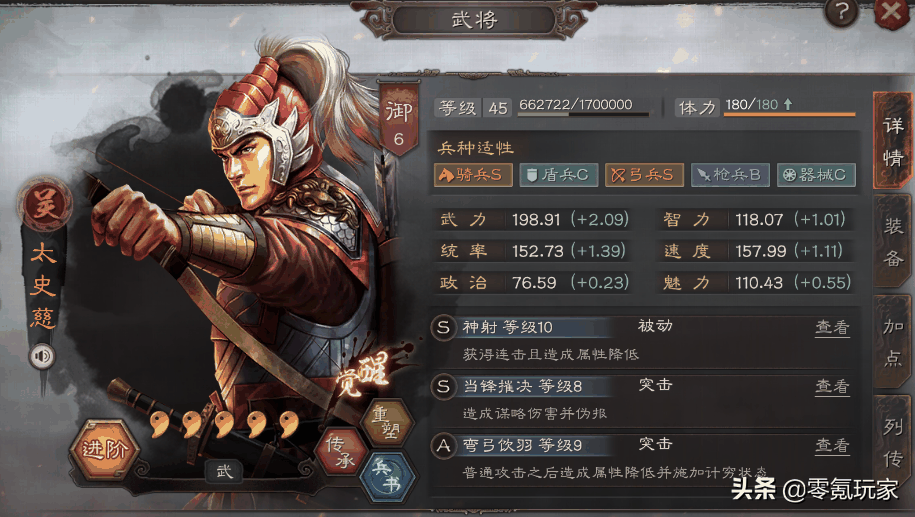Open the 传承 hexagon icon
The width and height of the screenshot is (915, 517).
pyautogui.click(x=340, y=452)
